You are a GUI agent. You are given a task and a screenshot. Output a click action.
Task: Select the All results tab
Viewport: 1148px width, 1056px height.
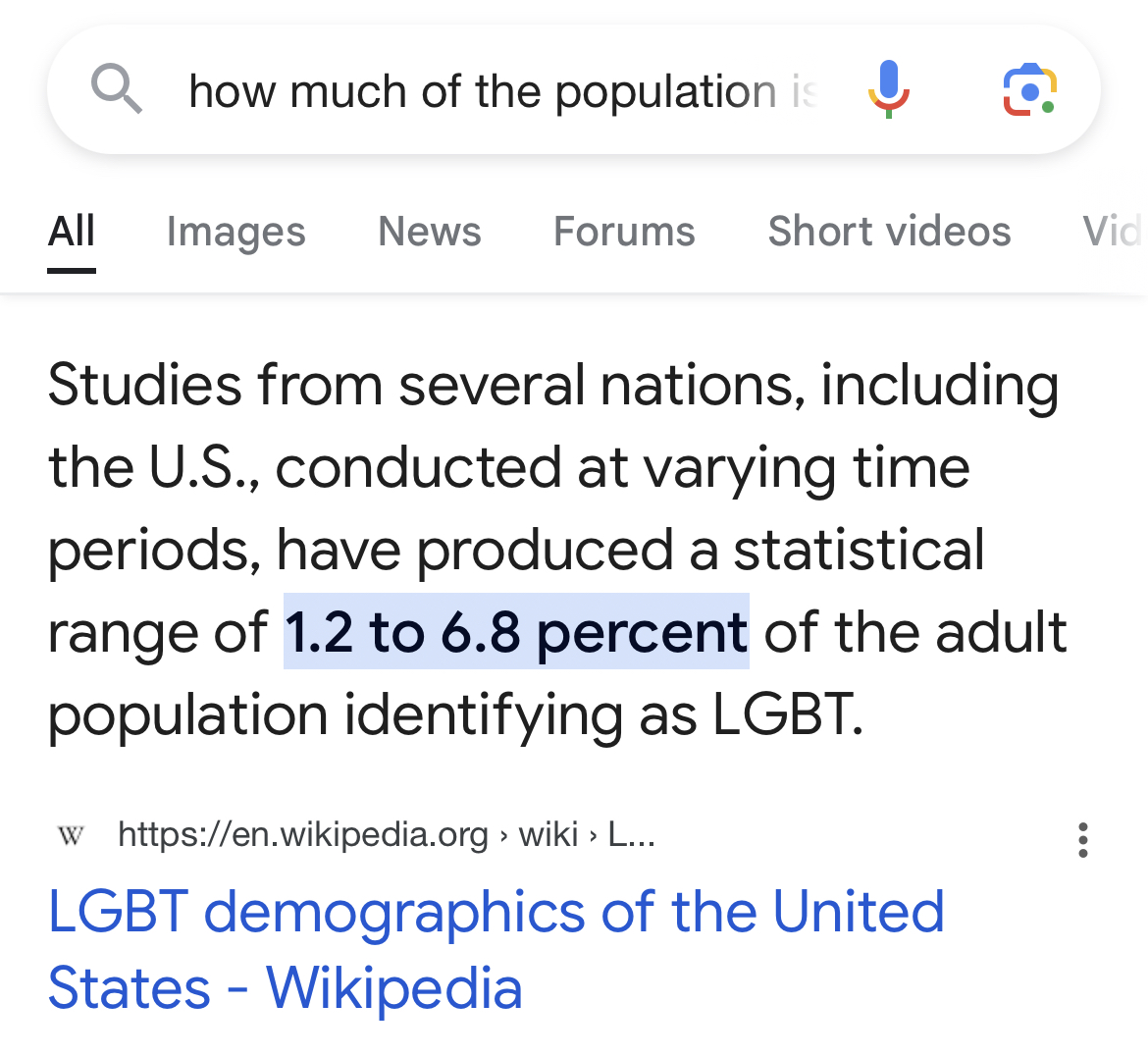(72, 232)
